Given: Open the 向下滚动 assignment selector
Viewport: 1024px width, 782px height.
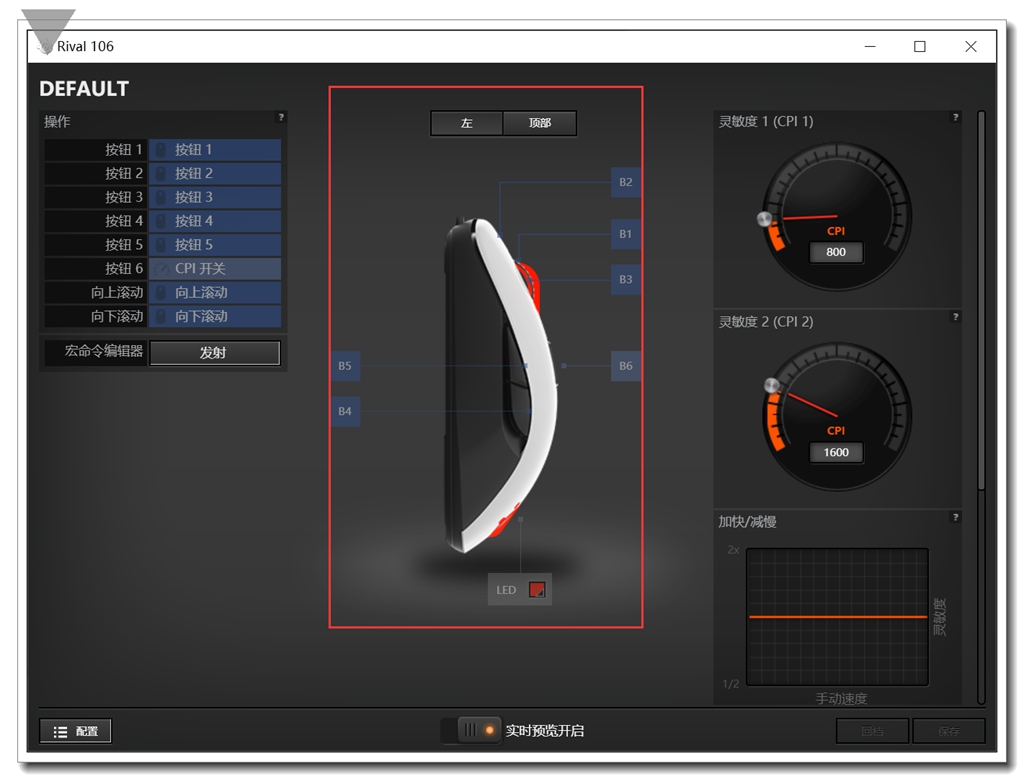Looking at the screenshot, I should point(215,316).
